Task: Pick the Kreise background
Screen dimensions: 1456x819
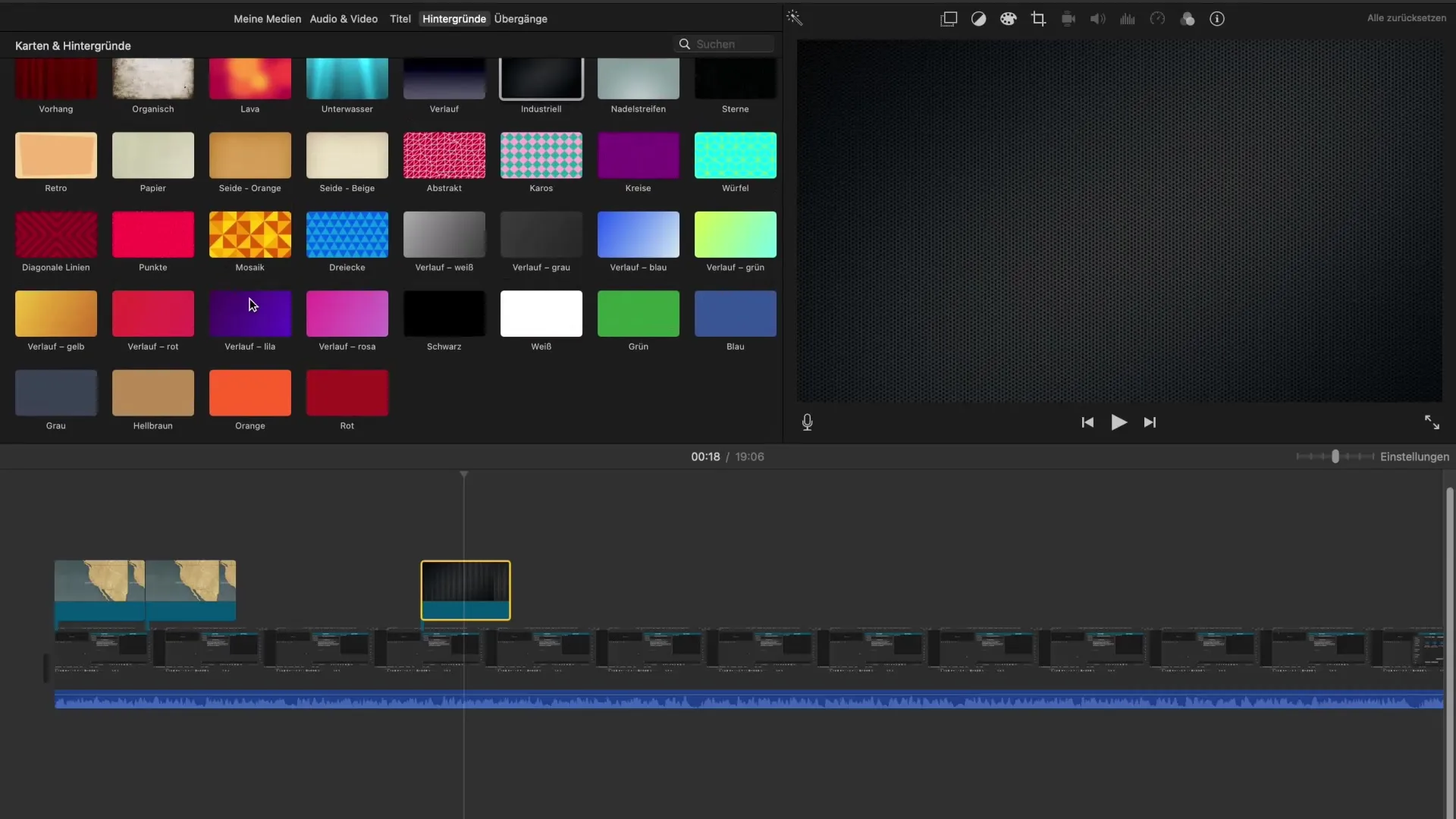Action: 639,155
